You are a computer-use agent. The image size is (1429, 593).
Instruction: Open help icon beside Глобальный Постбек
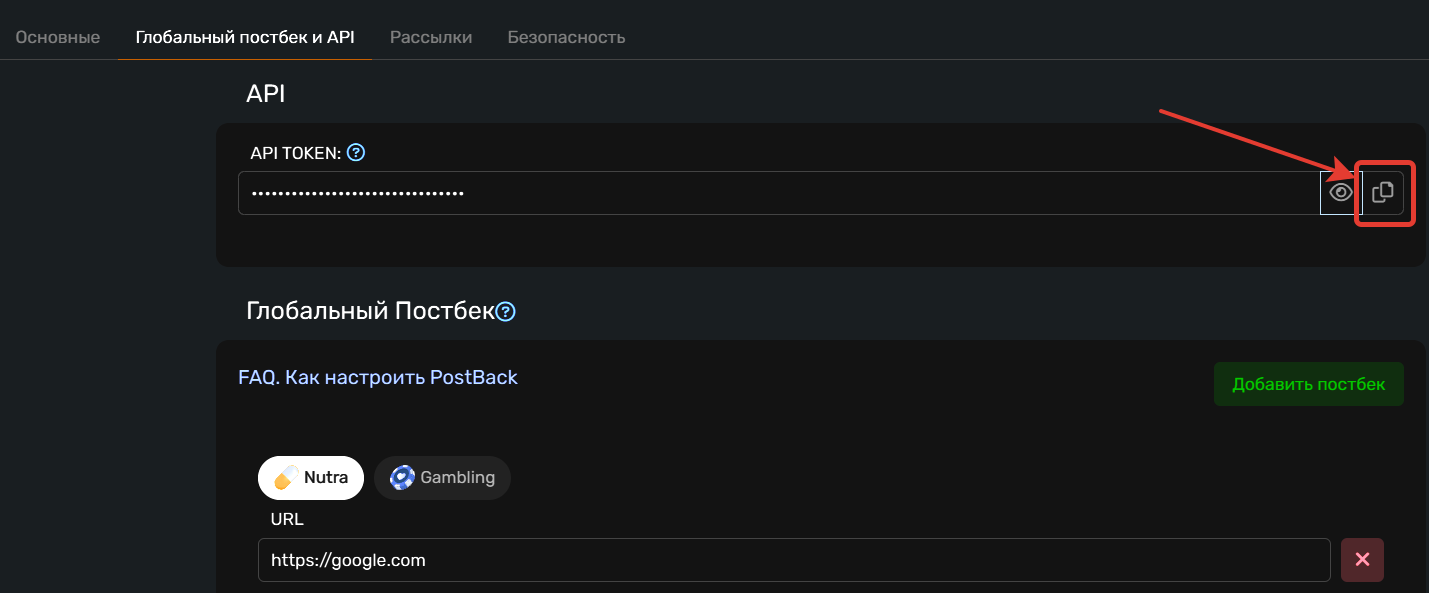click(x=506, y=311)
